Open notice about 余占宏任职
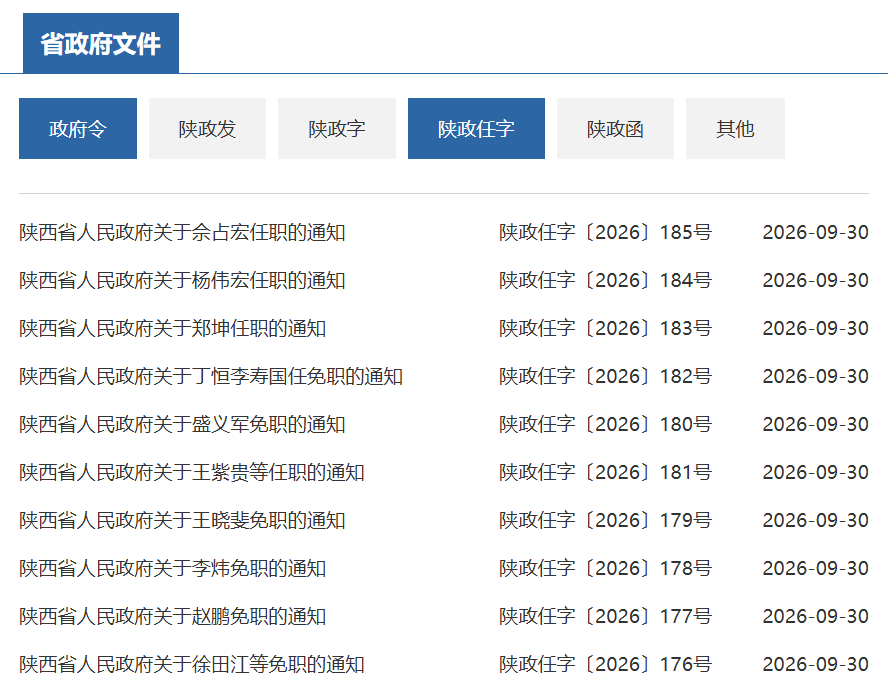 182,232
